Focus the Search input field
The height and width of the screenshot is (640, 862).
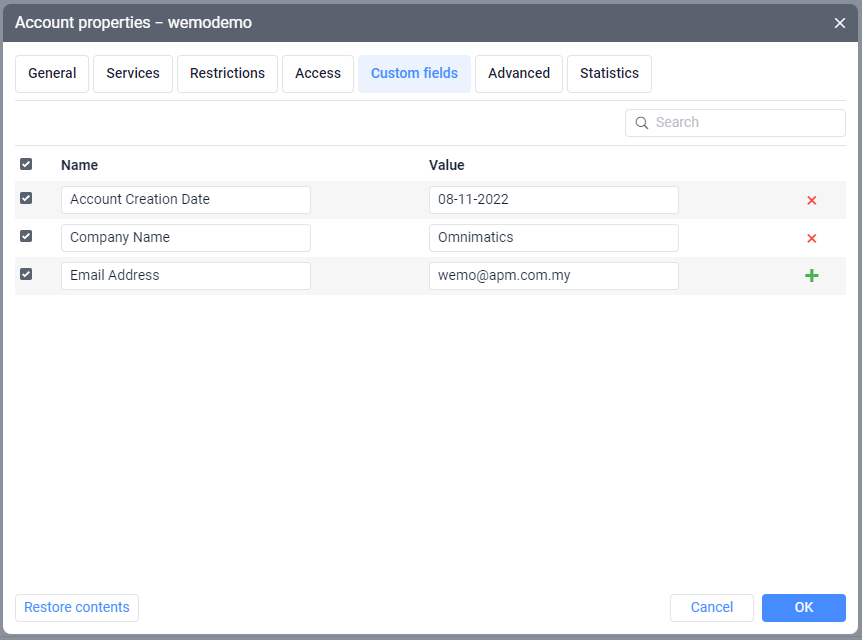735,123
